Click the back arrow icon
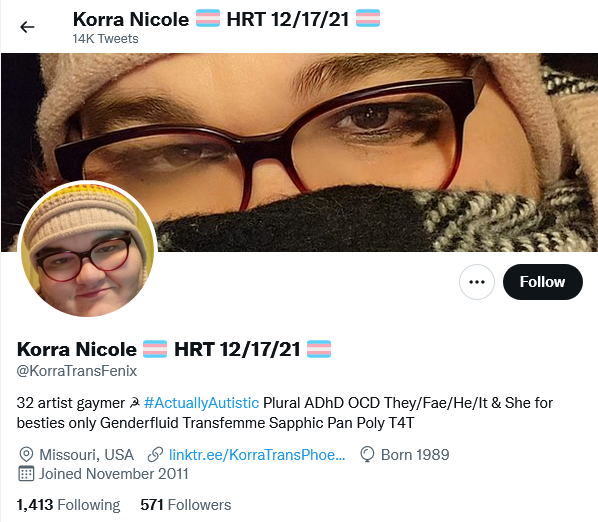 point(27,27)
